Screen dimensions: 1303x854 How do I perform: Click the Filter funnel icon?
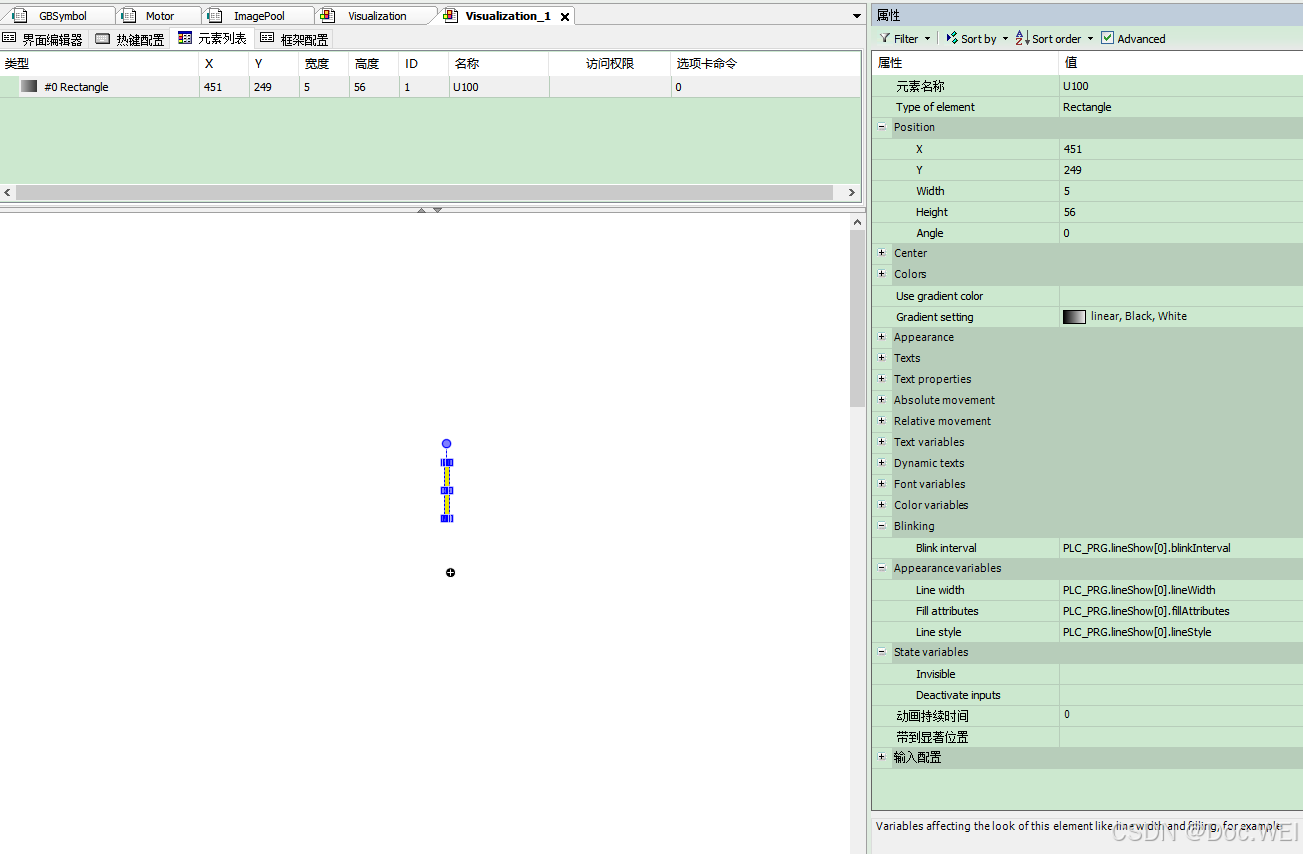885,39
